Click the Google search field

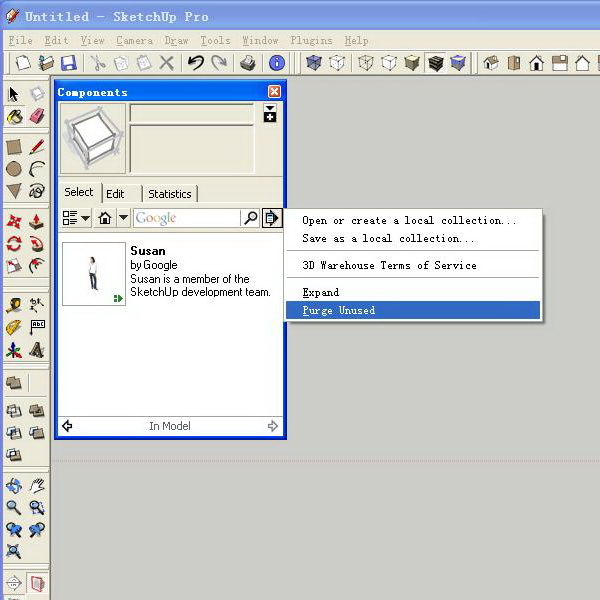click(x=187, y=218)
